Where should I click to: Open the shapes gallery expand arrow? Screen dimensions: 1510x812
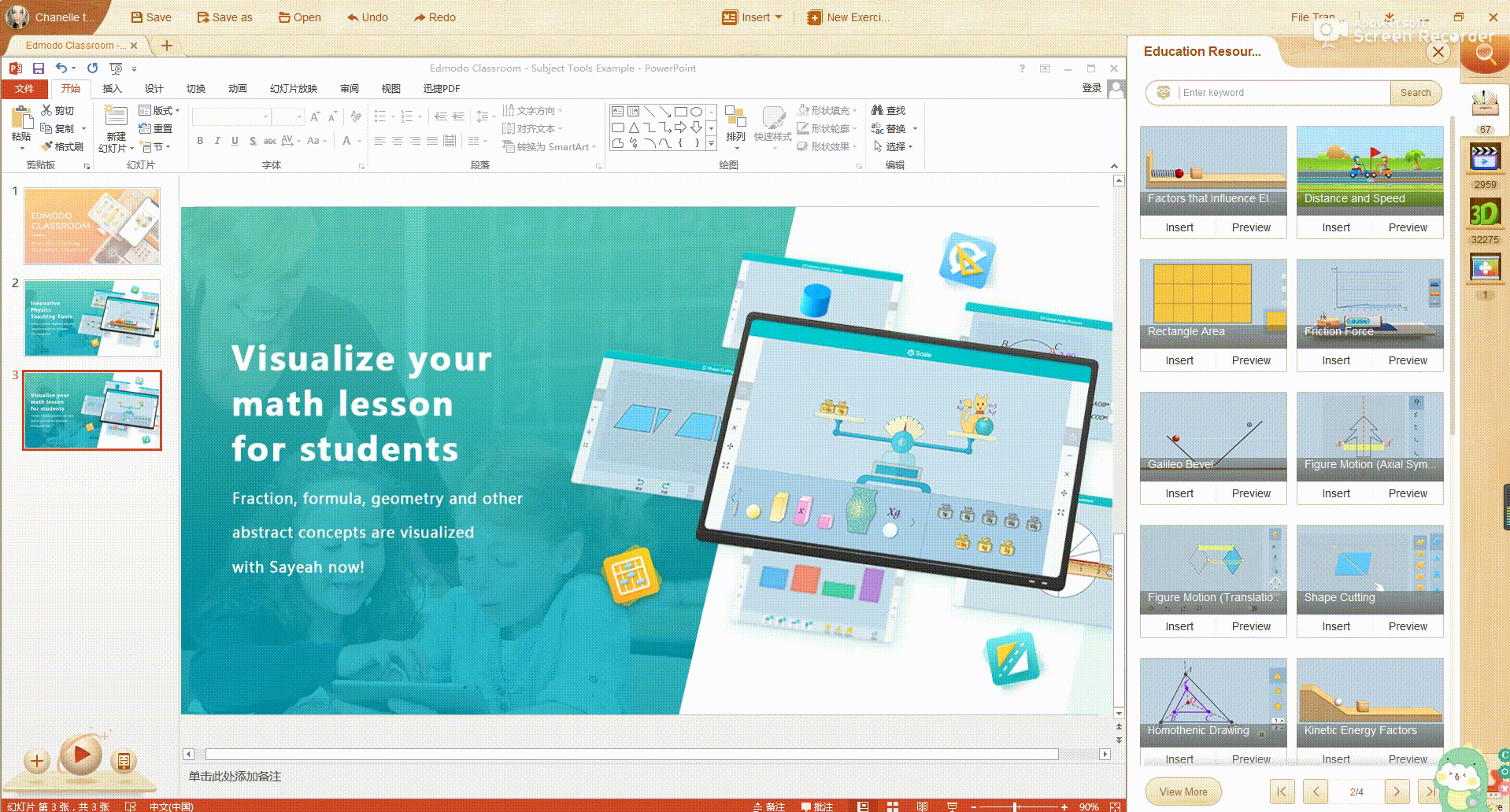pos(711,144)
